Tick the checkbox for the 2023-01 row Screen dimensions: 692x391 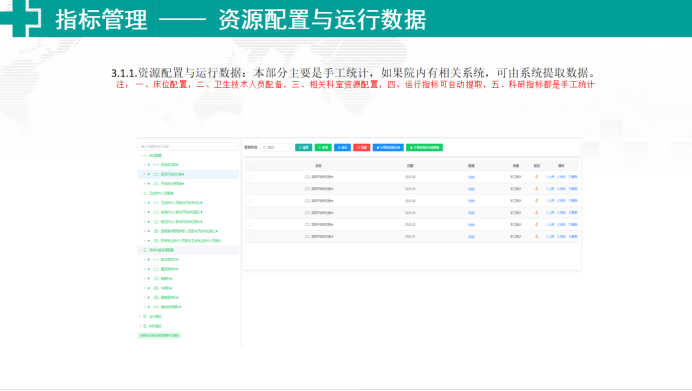(251, 237)
